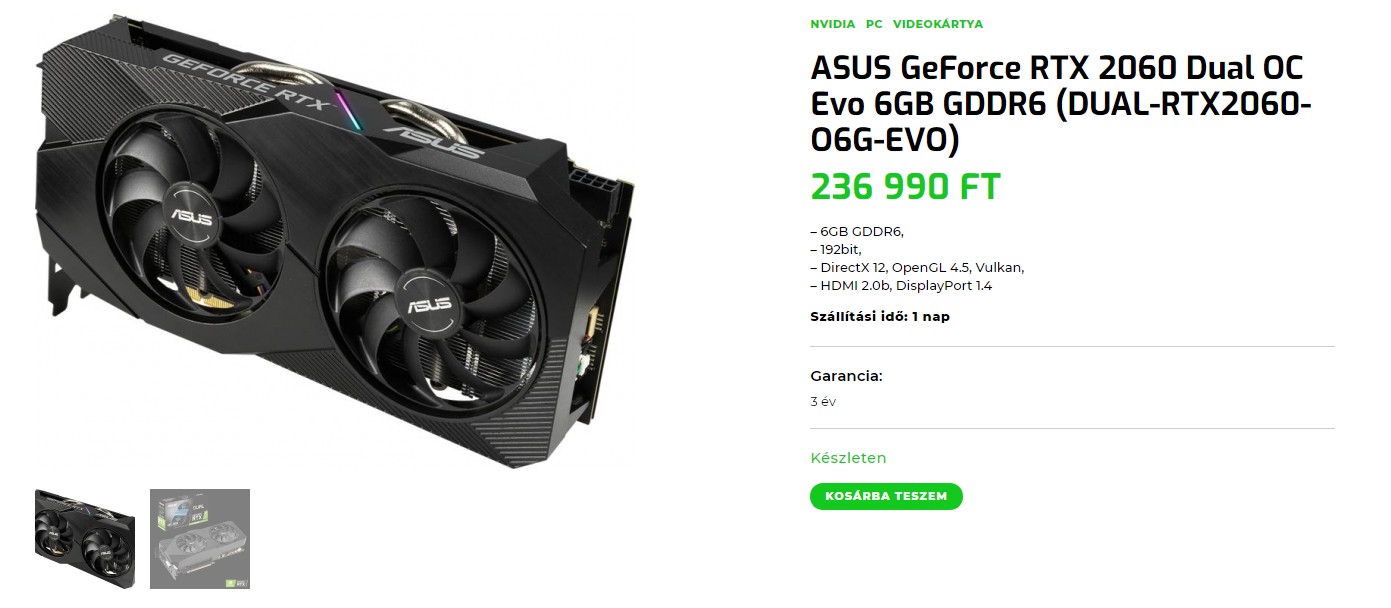
Task: Click the HDMI 2.0b, DisplayPort 1.4 line
Action: point(901,286)
